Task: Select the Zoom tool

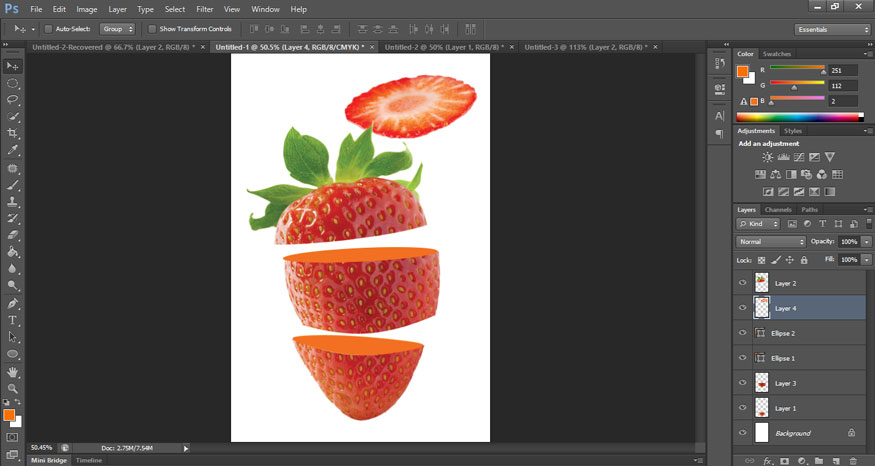Action: [x=13, y=388]
